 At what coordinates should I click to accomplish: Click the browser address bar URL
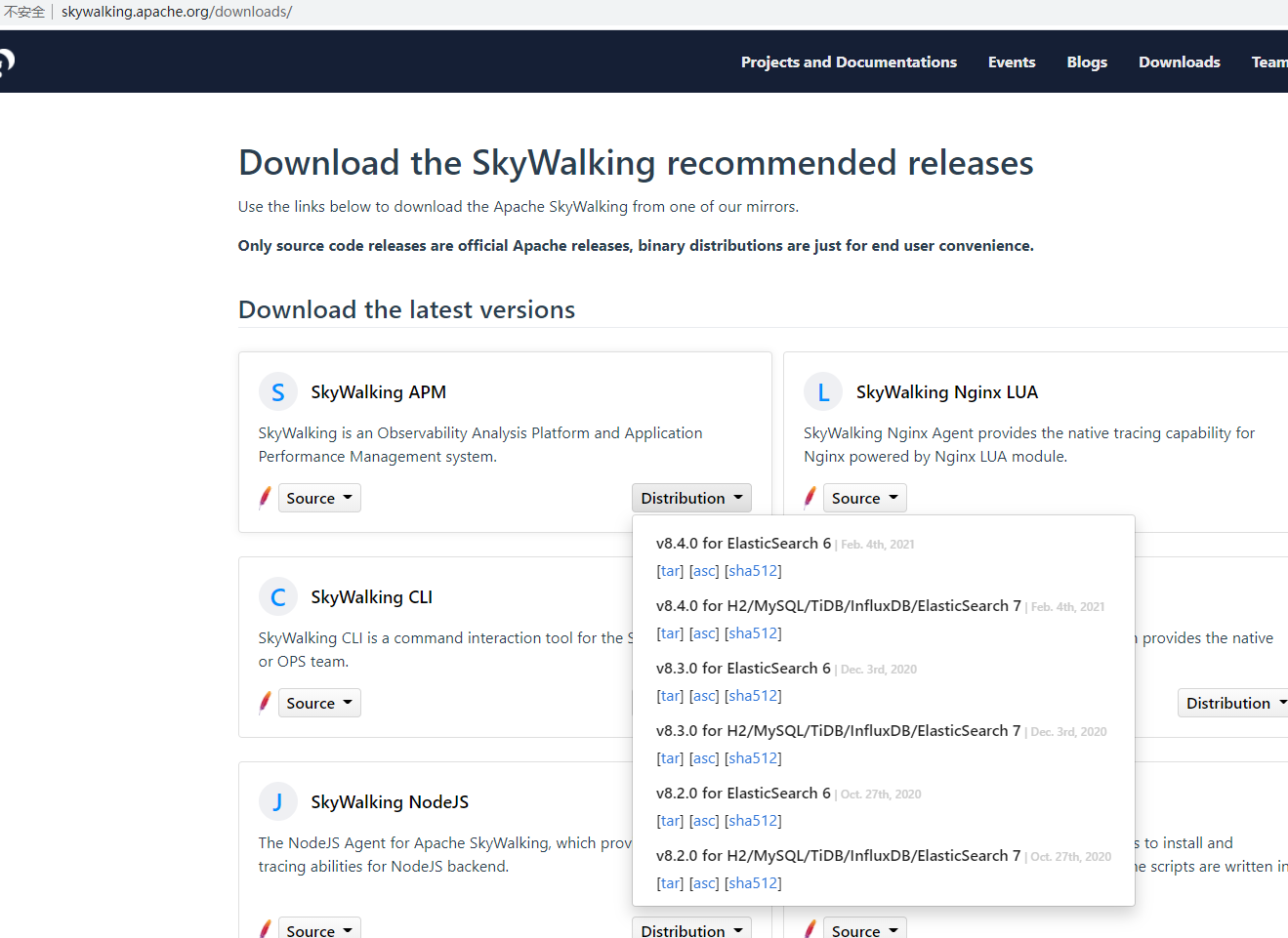click(x=177, y=12)
